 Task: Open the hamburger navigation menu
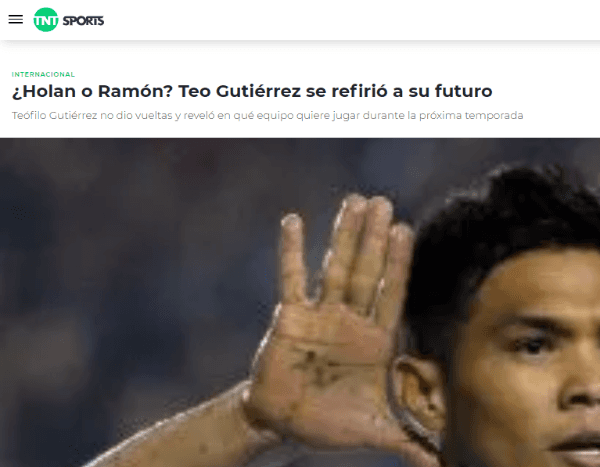pos(16,19)
